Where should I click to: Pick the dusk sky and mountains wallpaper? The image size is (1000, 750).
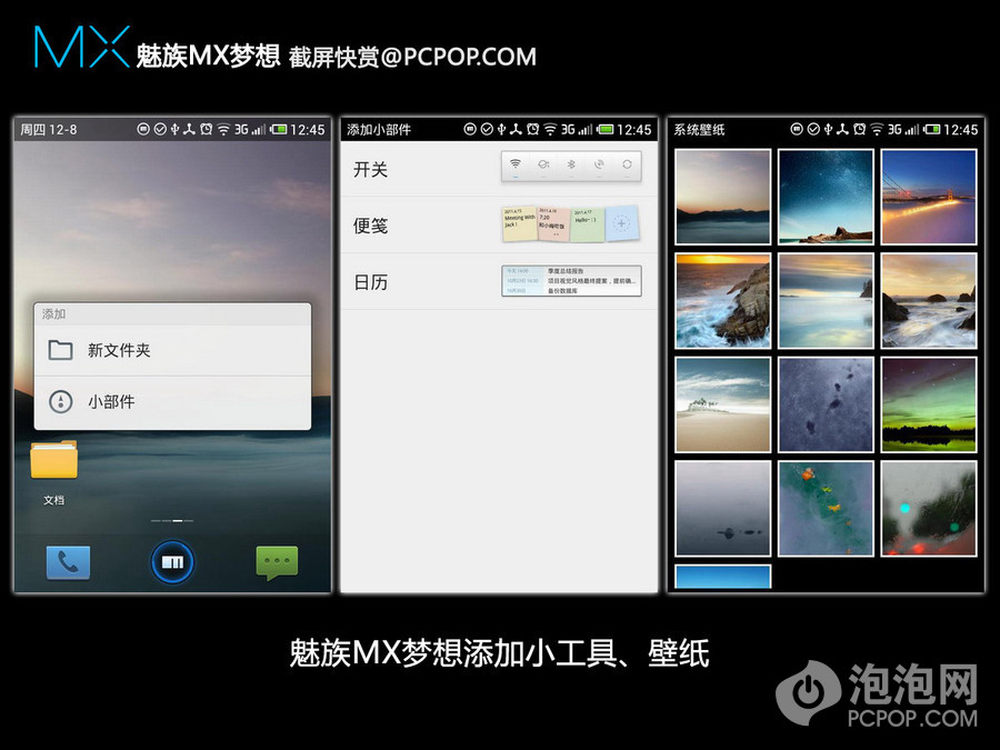pos(723,196)
